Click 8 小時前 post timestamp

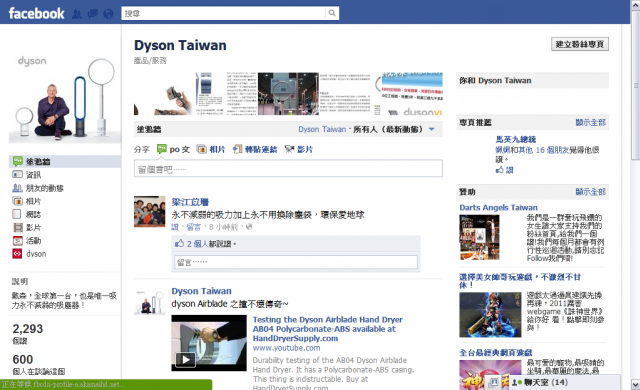223,227
